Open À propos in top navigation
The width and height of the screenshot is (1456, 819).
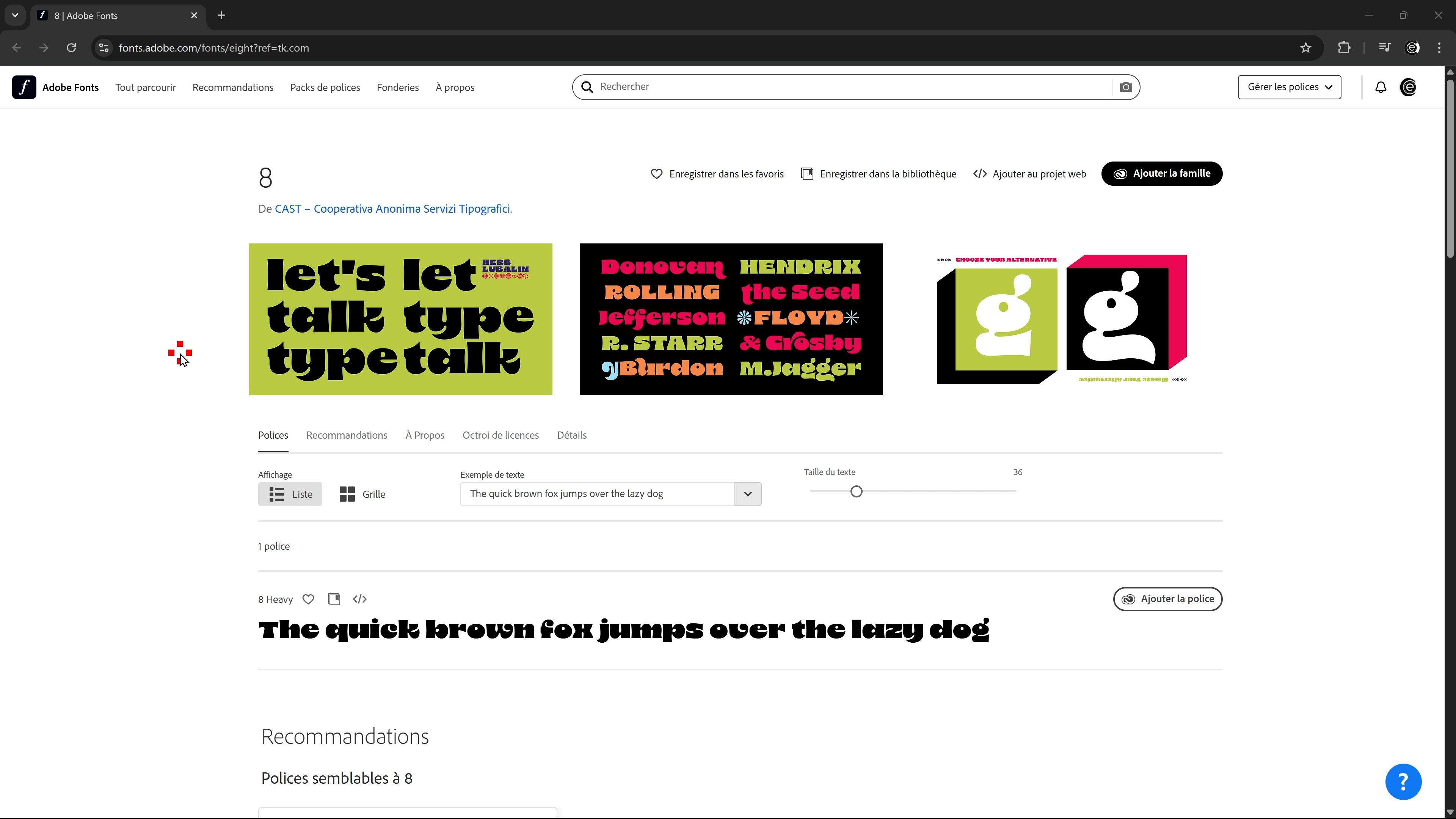point(455,88)
